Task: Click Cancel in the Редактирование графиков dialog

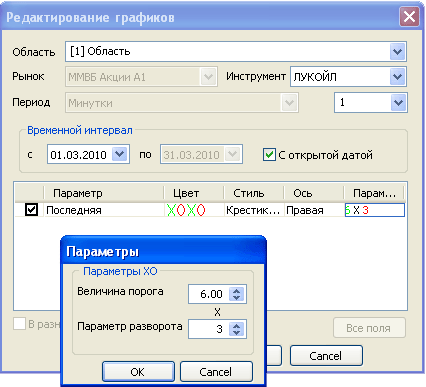Action: (x=326, y=356)
